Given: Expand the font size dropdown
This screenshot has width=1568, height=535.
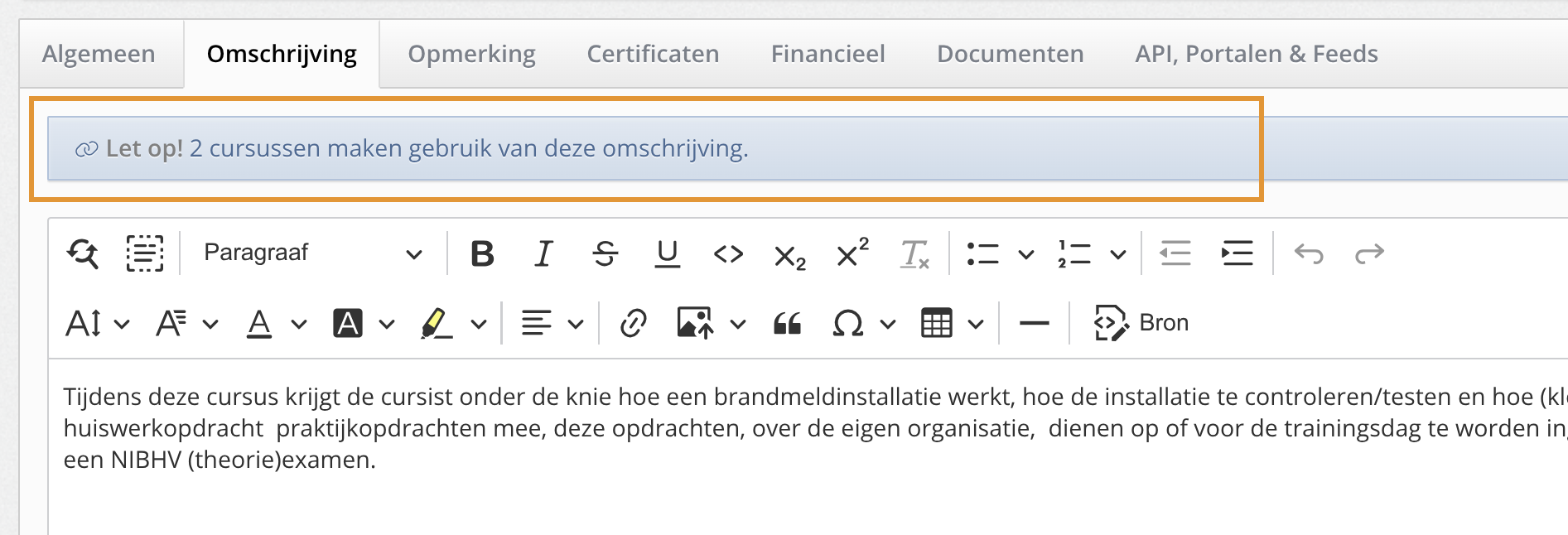Looking at the screenshot, I should coord(97,323).
